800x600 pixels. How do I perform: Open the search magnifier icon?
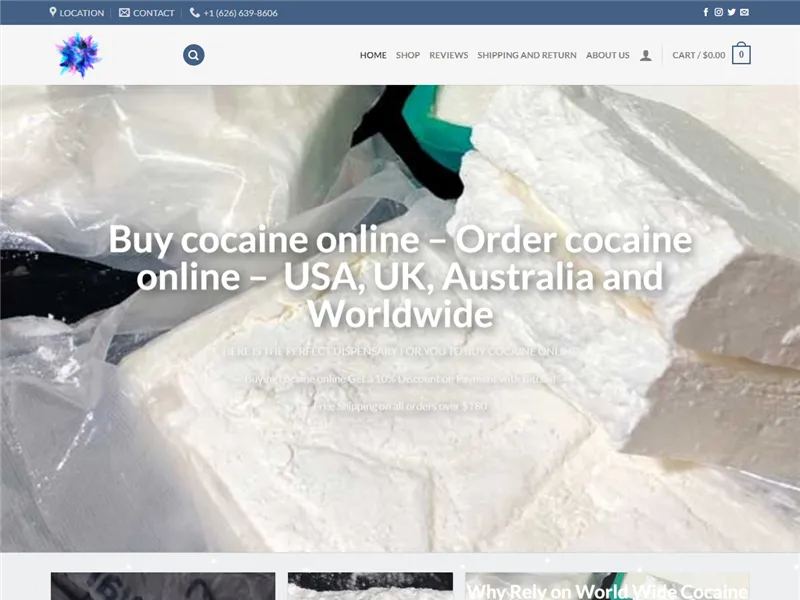click(193, 55)
